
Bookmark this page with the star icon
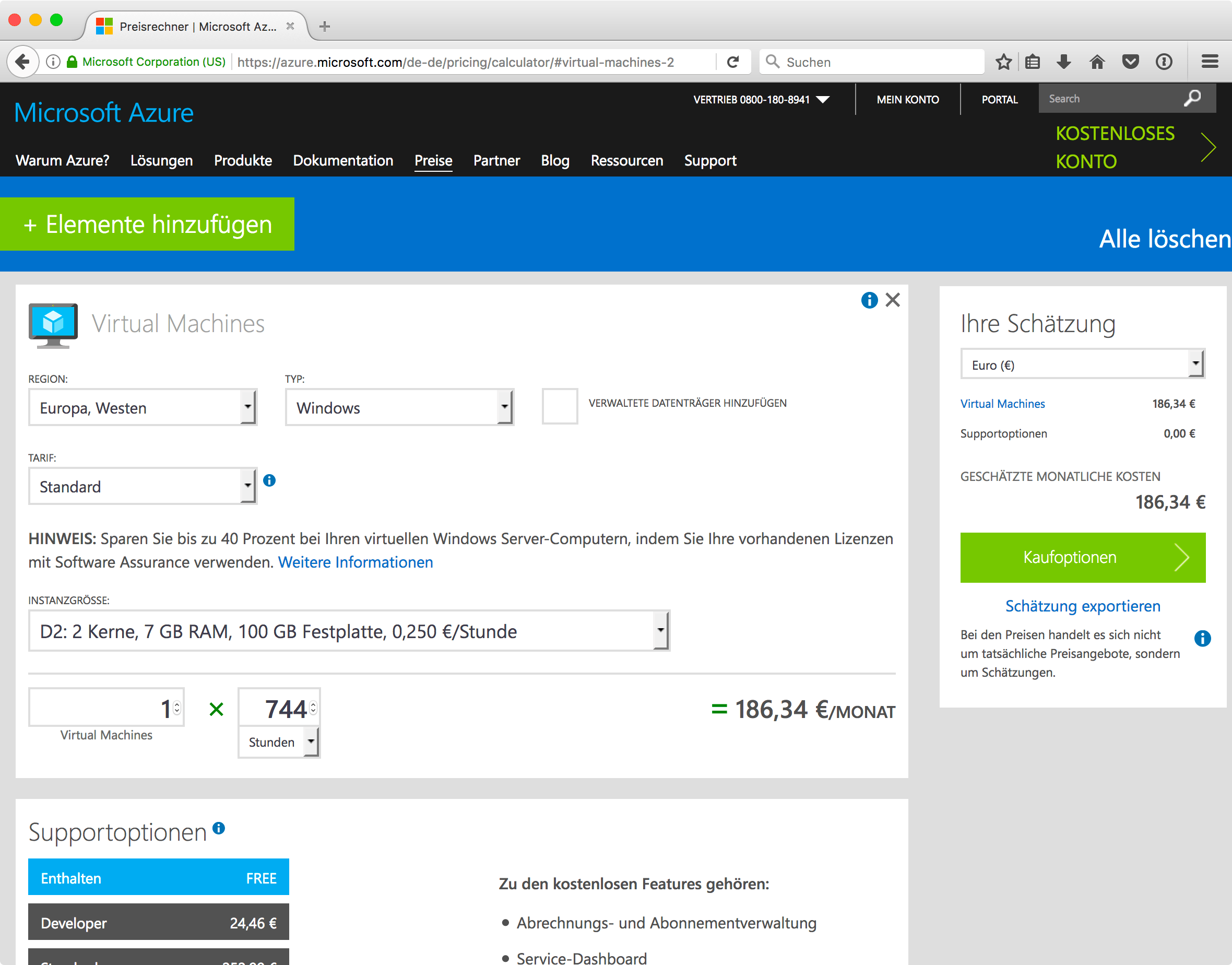(1003, 62)
